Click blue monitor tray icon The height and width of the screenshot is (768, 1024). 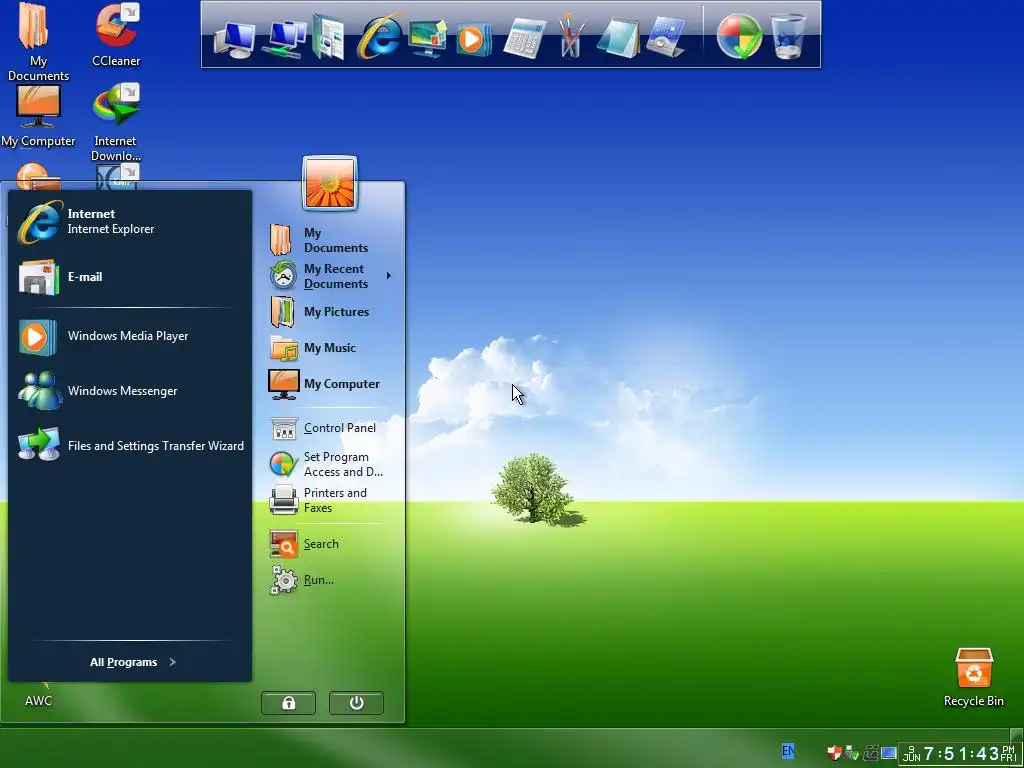[888, 753]
